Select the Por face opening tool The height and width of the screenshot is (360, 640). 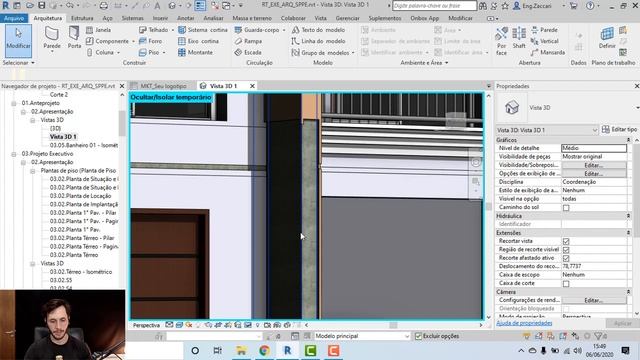point(501,41)
